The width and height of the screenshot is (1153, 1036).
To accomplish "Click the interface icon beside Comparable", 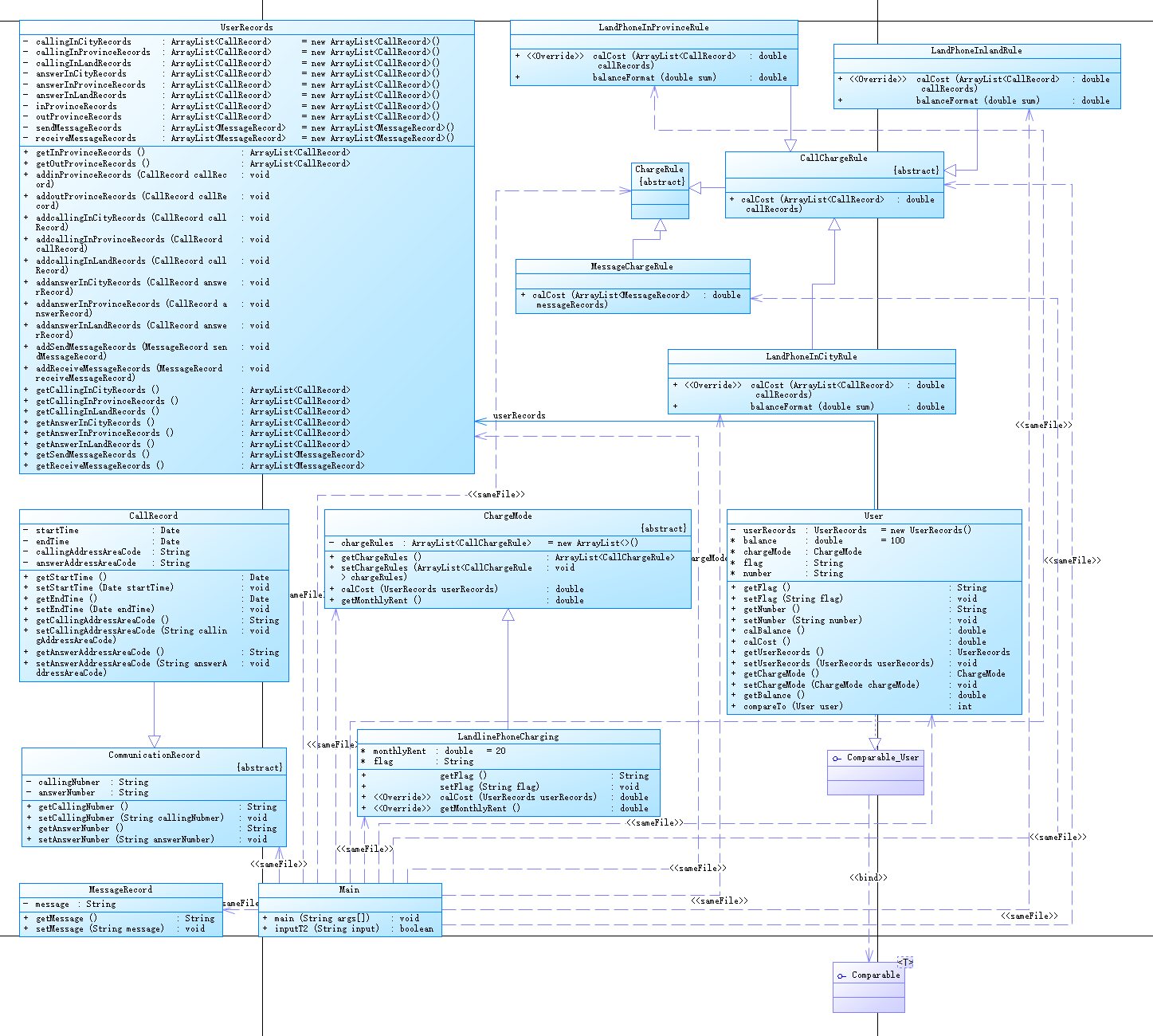I will [x=841, y=975].
